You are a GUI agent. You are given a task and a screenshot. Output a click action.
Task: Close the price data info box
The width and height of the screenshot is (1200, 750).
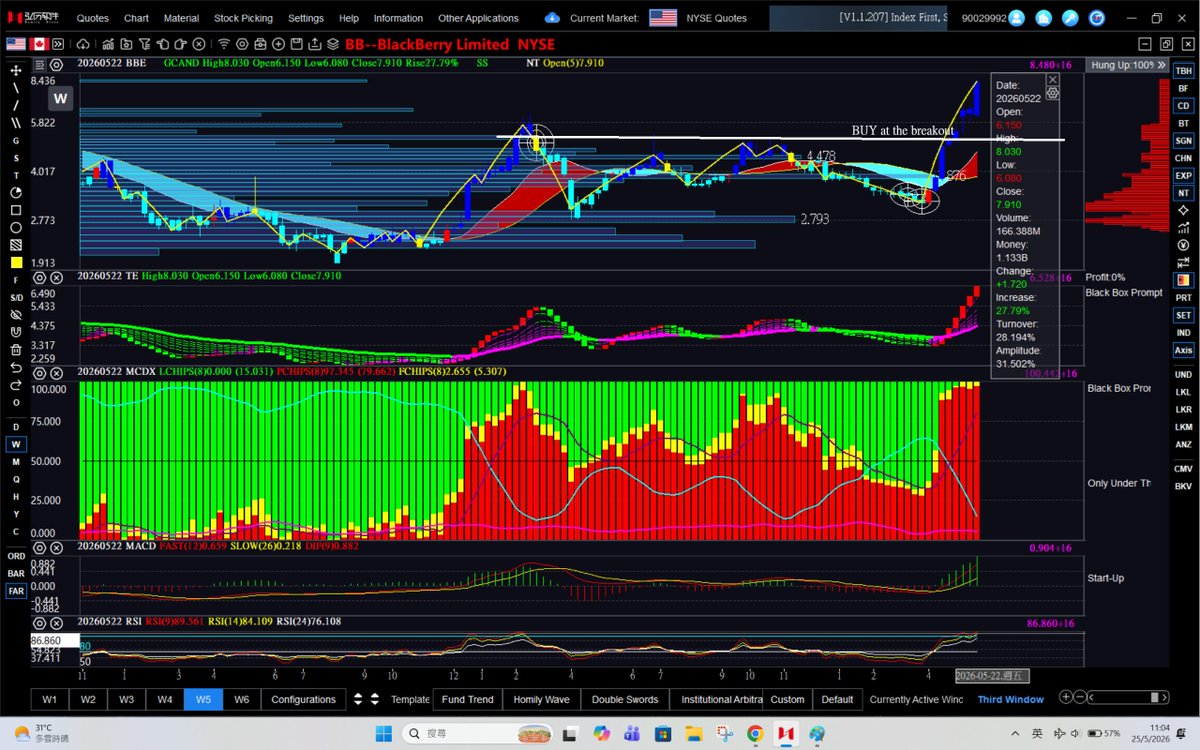(1052, 79)
